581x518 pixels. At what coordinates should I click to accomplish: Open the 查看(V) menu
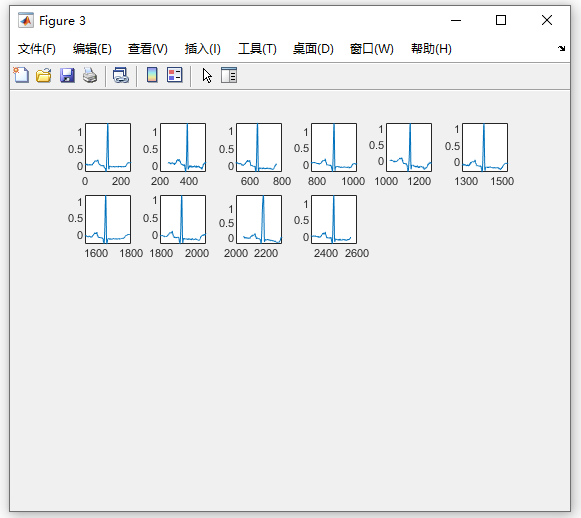[147, 49]
